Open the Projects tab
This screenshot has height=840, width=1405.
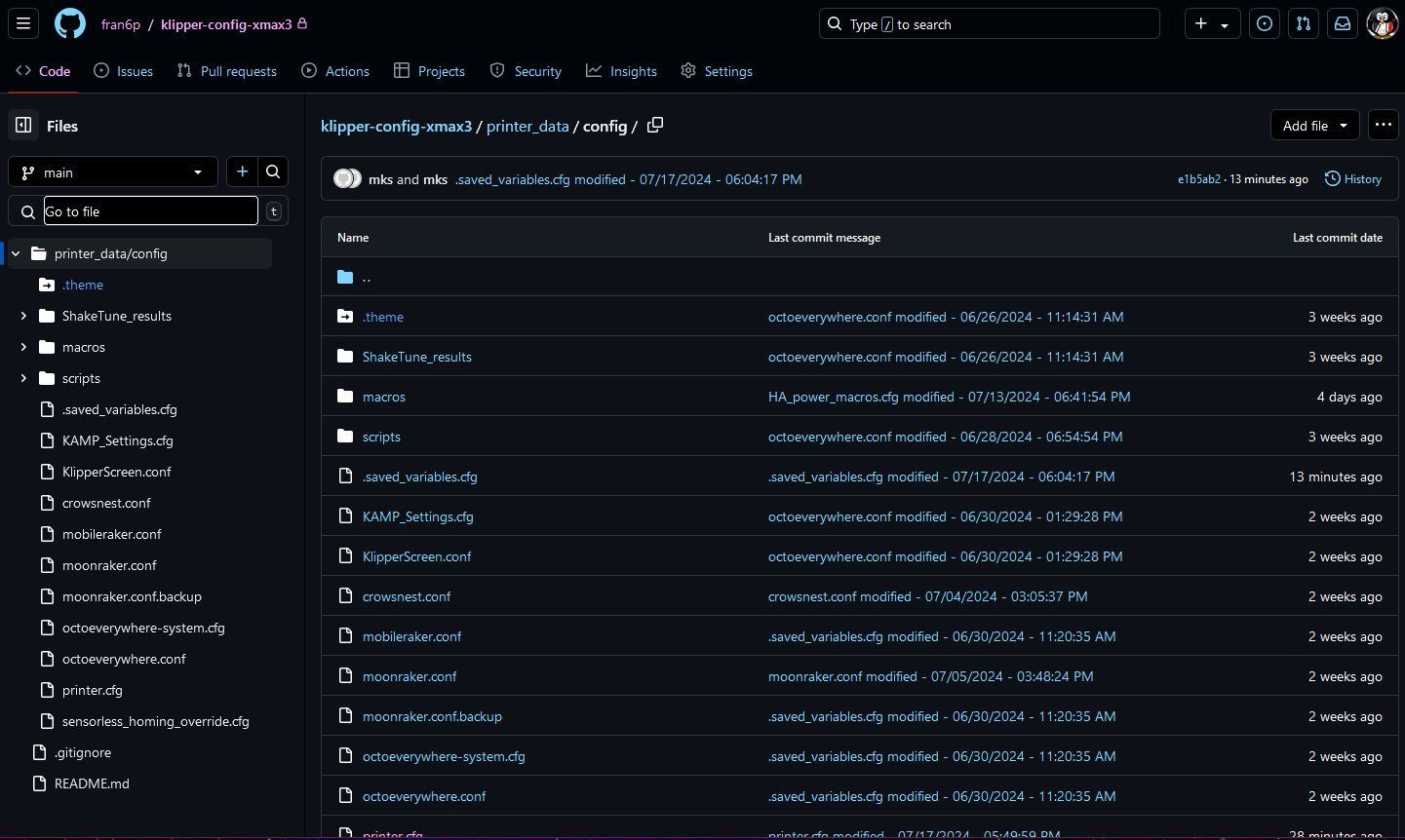[x=429, y=71]
